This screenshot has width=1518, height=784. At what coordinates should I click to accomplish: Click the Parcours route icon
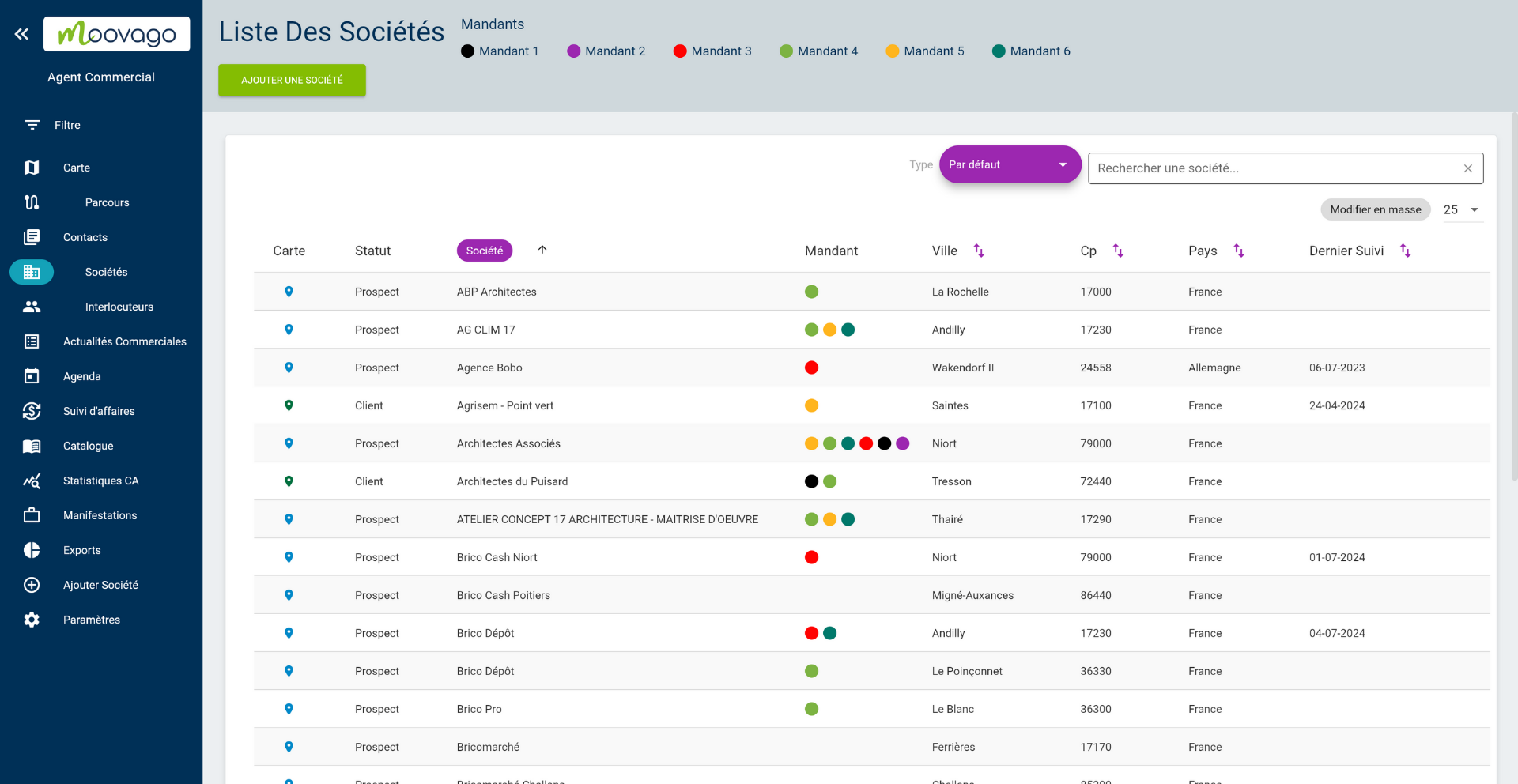(x=32, y=202)
